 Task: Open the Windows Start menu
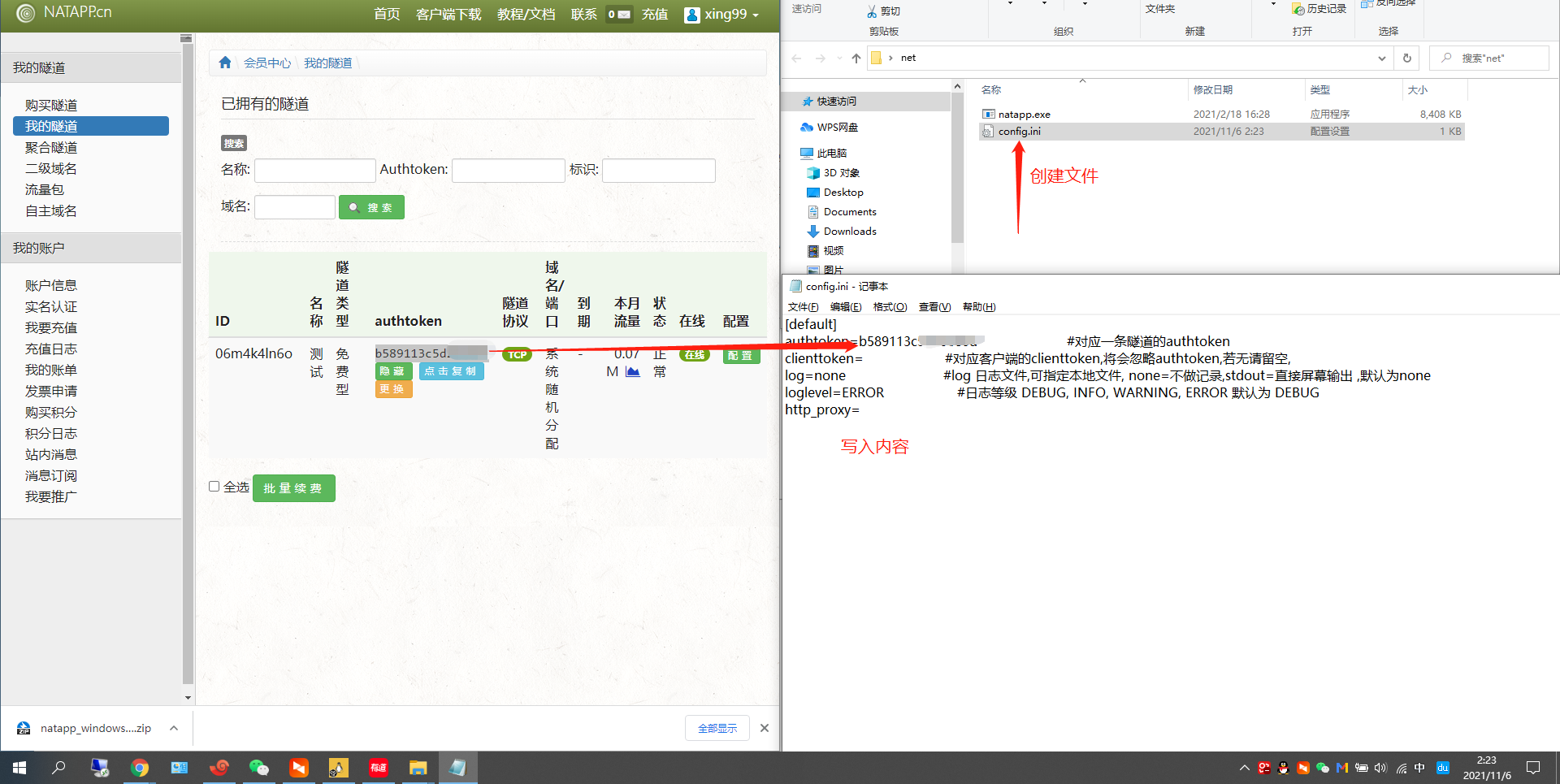(19, 768)
